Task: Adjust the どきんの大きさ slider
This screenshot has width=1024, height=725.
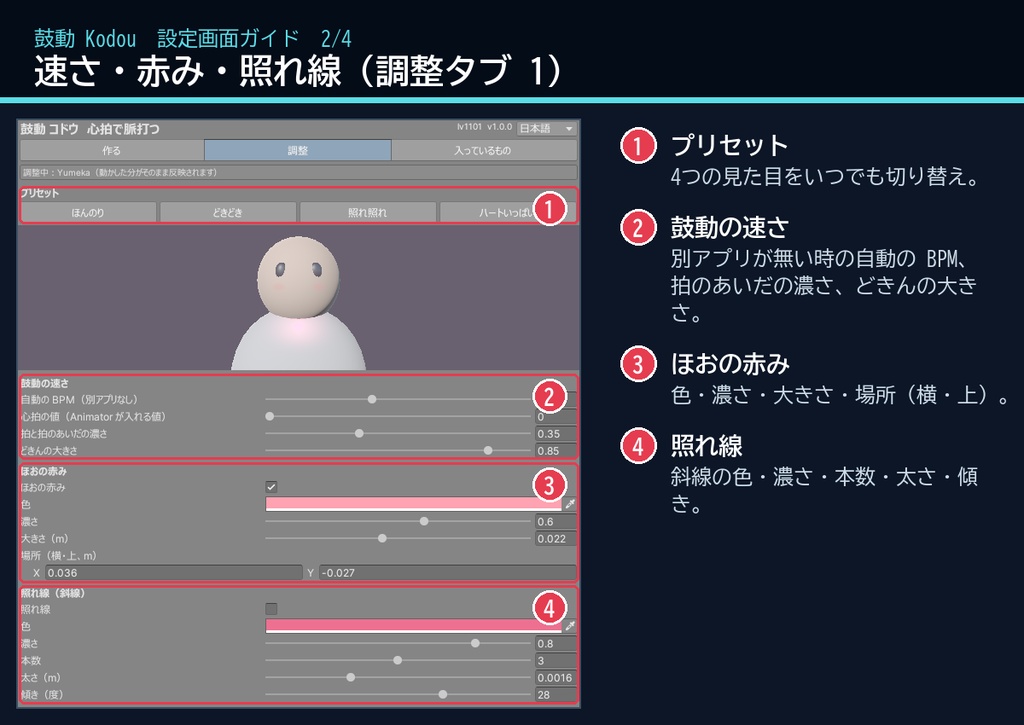Action: [398, 450]
